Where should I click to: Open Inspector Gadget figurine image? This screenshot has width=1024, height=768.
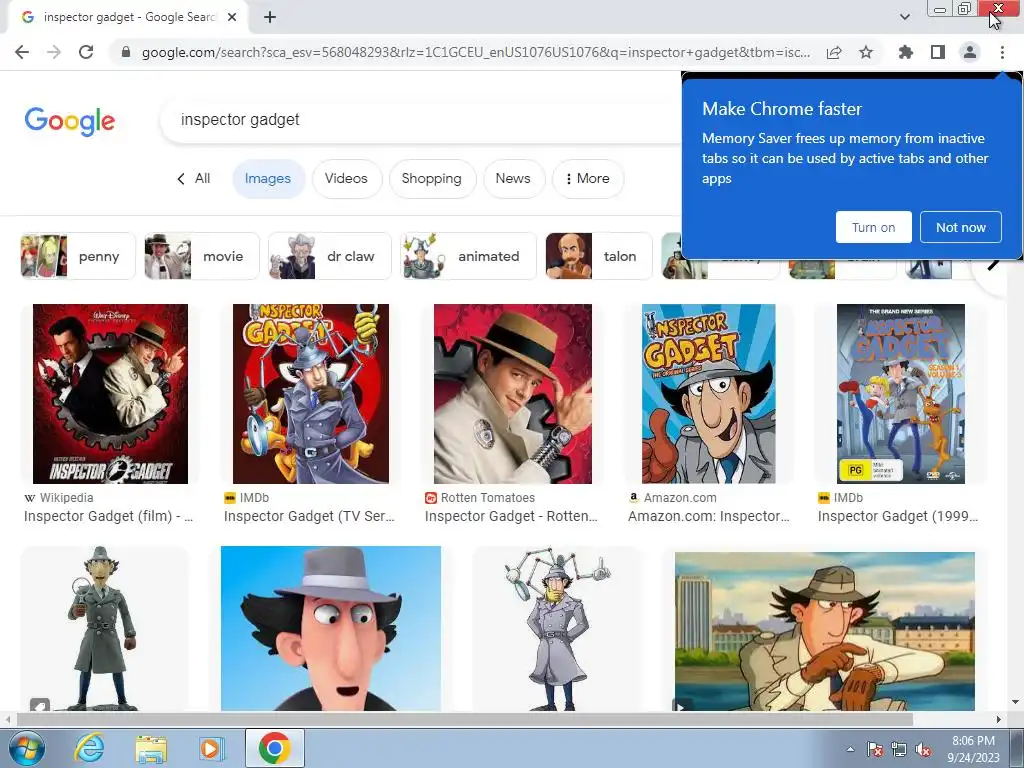click(x=104, y=628)
